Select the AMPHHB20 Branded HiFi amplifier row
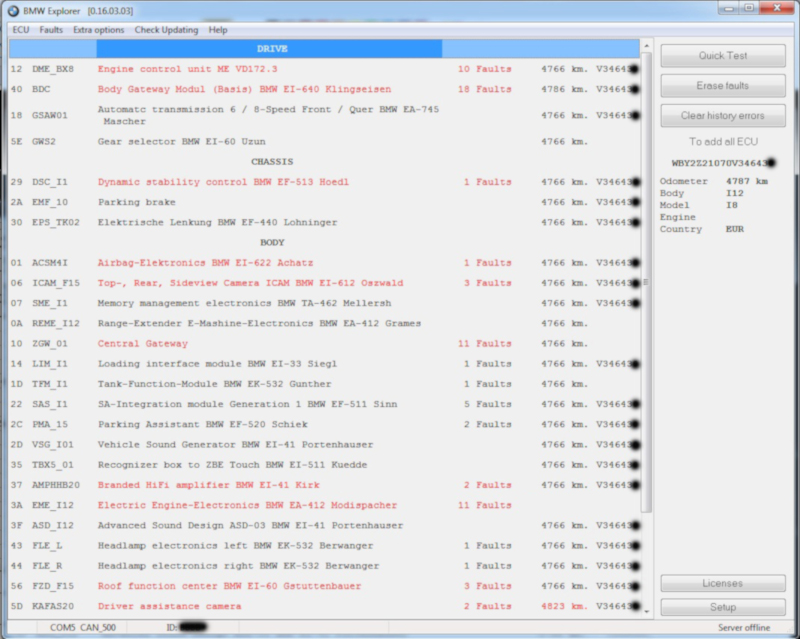This screenshot has width=800, height=639. point(324,485)
